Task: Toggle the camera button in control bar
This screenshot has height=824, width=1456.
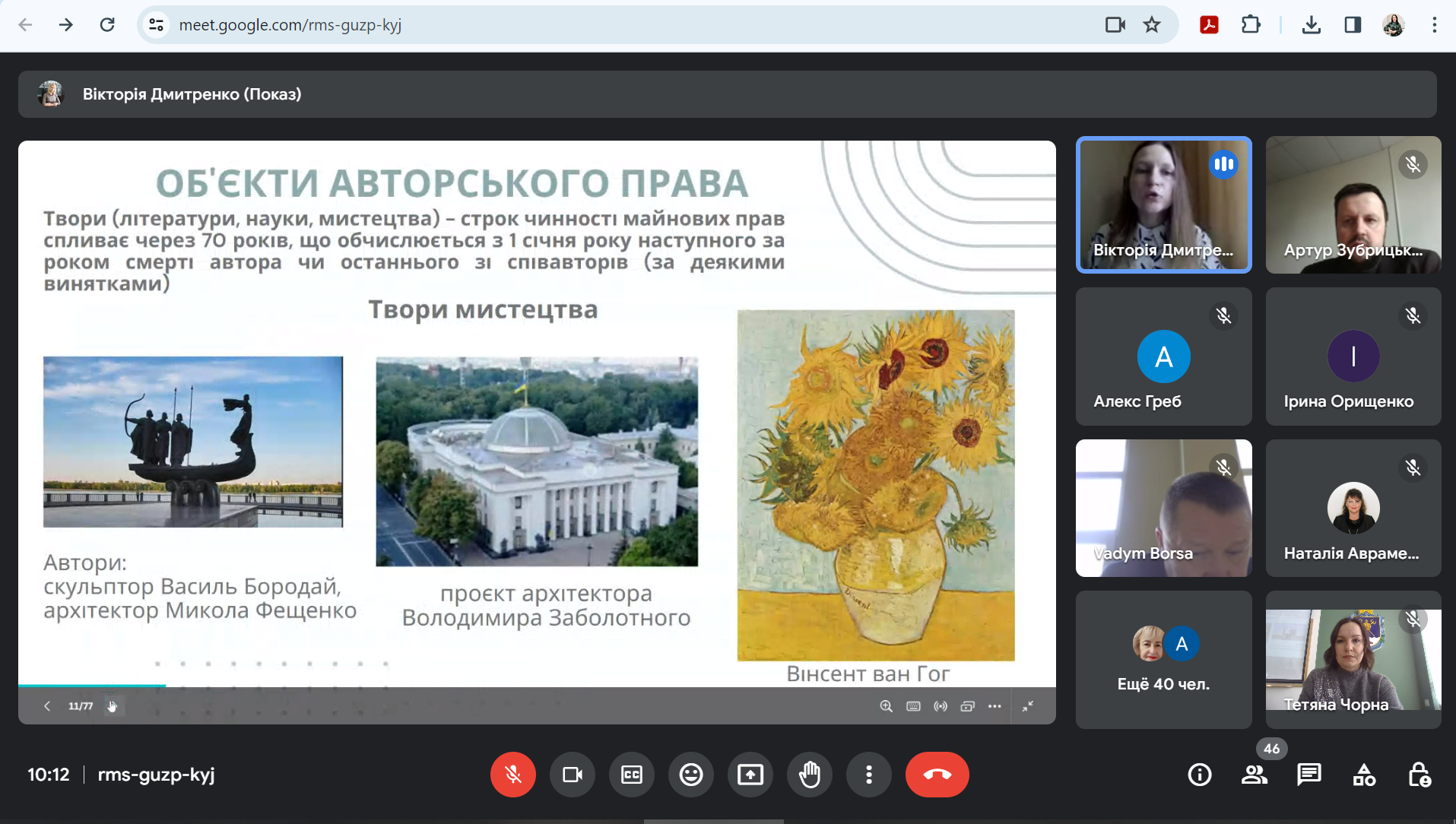Action: click(573, 775)
